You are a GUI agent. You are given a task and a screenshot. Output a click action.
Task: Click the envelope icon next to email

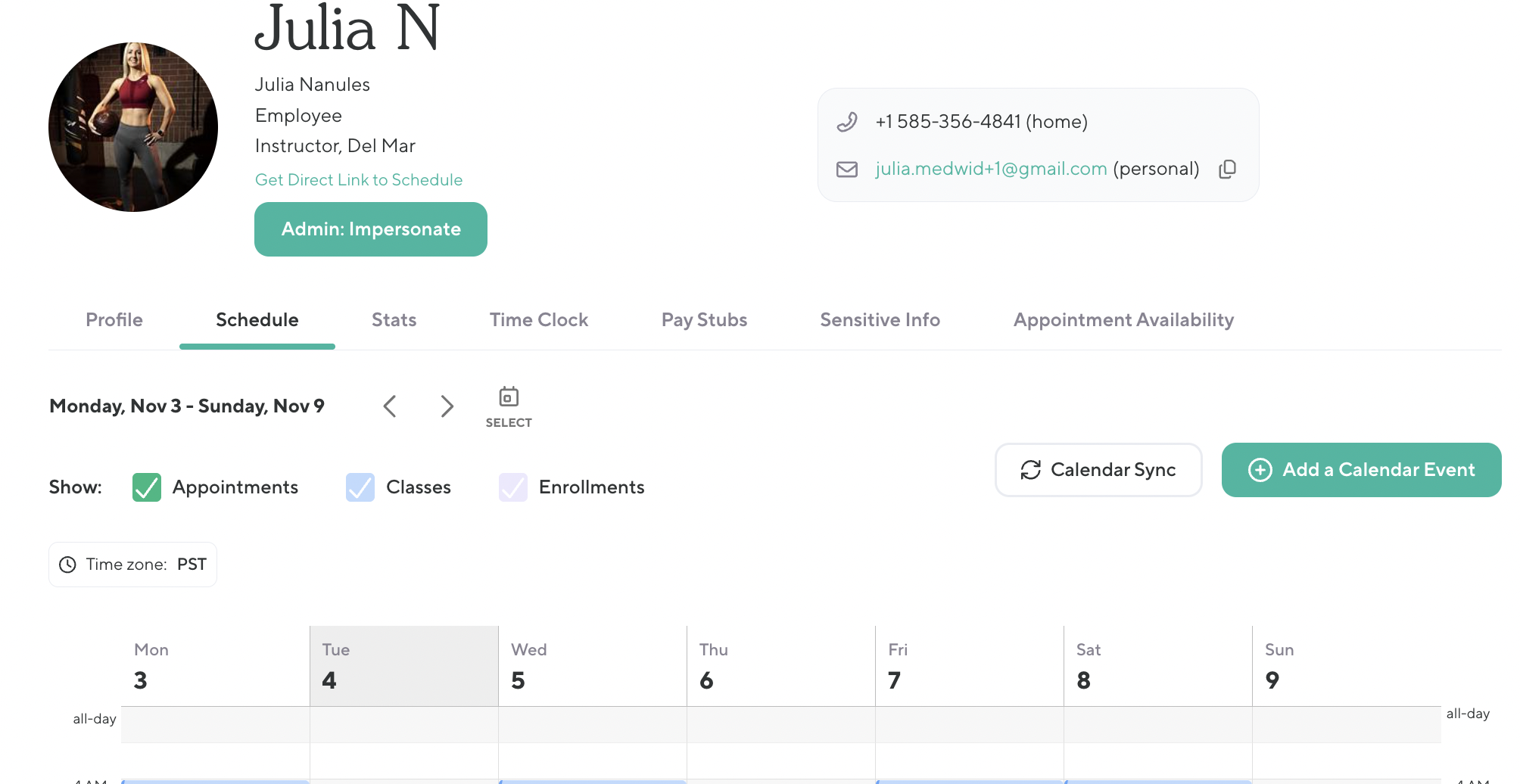(847, 169)
